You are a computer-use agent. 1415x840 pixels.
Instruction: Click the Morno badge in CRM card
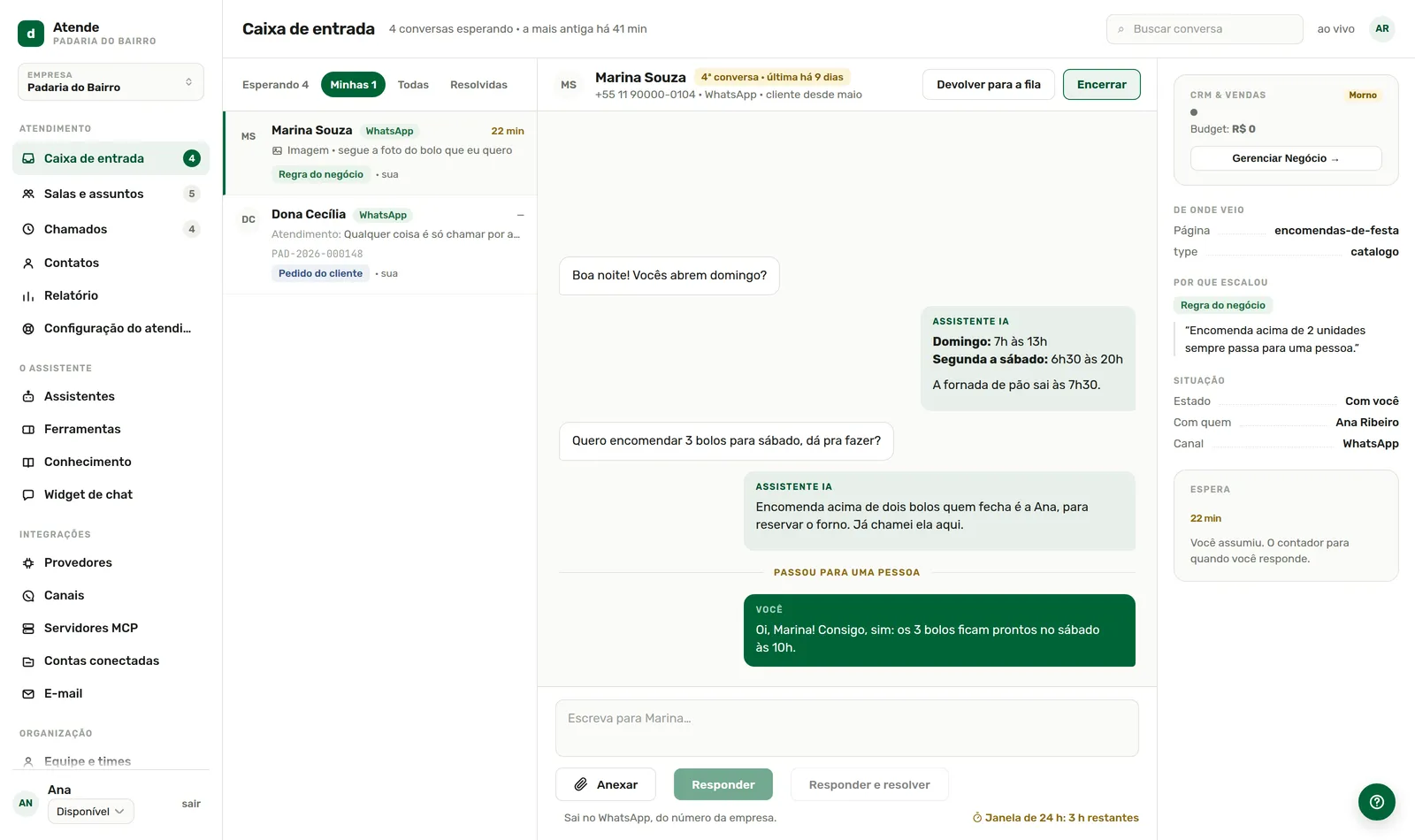1363,95
